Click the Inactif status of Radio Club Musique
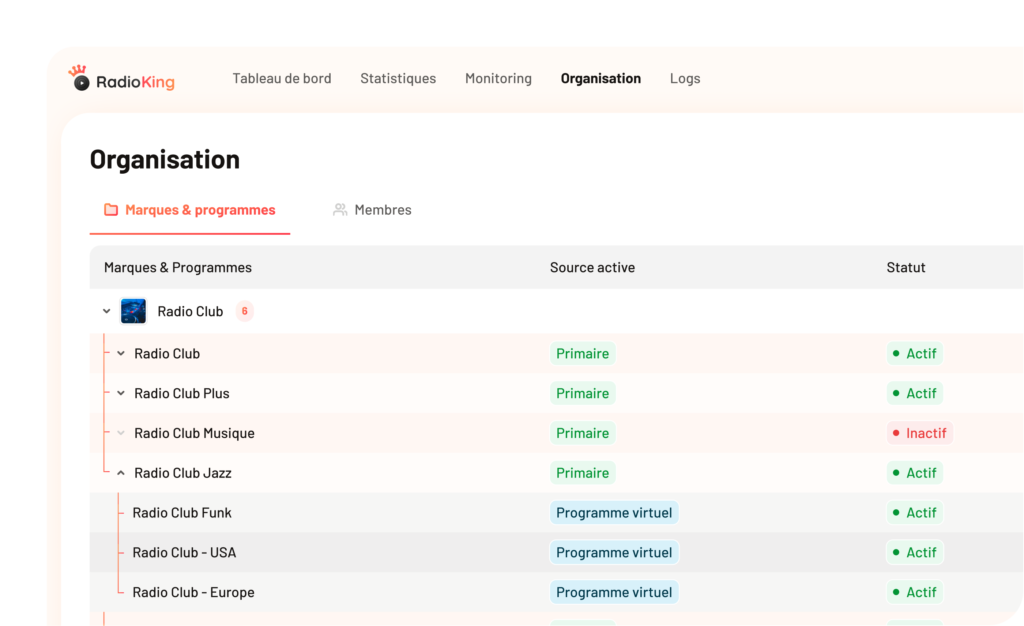This screenshot has height=626, width=1024. 920,433
